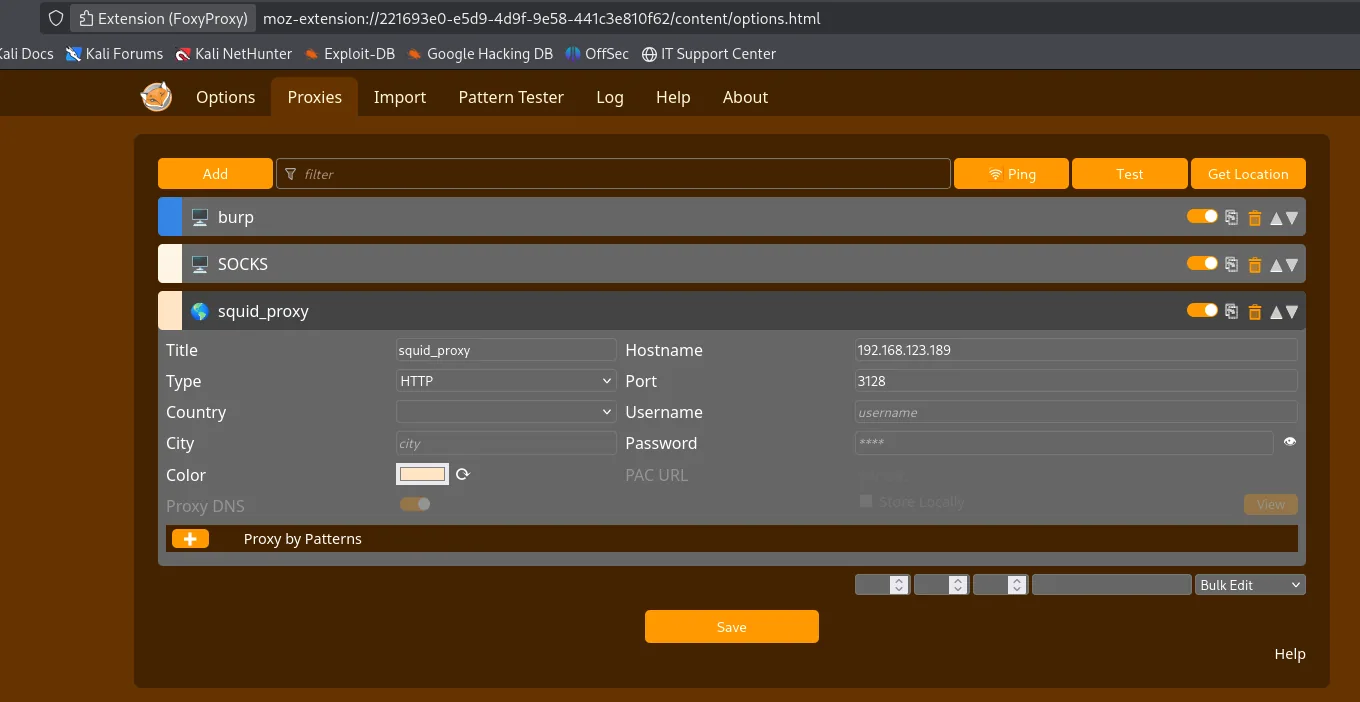Check the Store Locally checkbox
Screen dimensions: 1360x702
coord(866,501)
